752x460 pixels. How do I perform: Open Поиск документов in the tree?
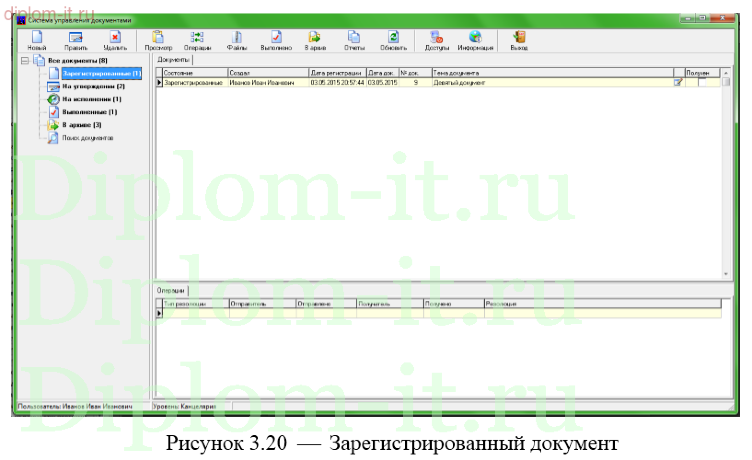tap(88, 138)
